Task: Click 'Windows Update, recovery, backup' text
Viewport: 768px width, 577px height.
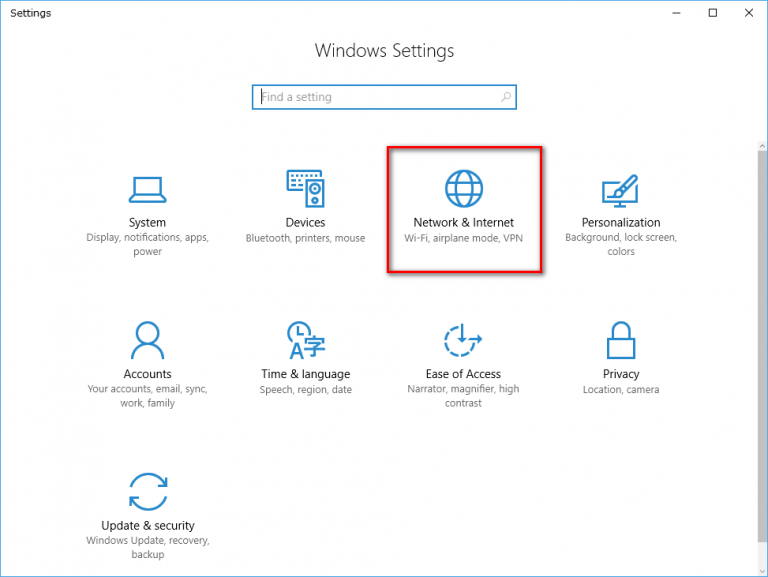Action: 148,548
